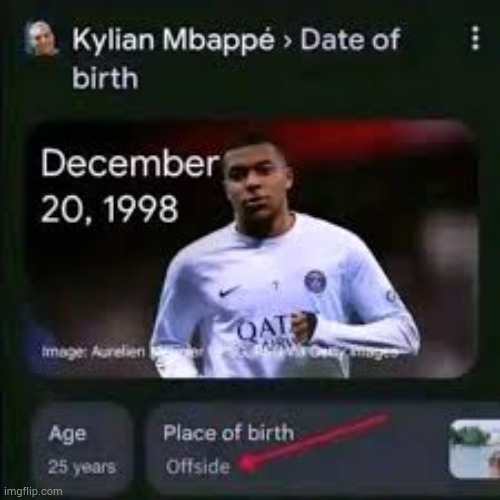Click the 'Place of birth' heading label
Viewport: 500px width, 500px height.
pos(229,433)
